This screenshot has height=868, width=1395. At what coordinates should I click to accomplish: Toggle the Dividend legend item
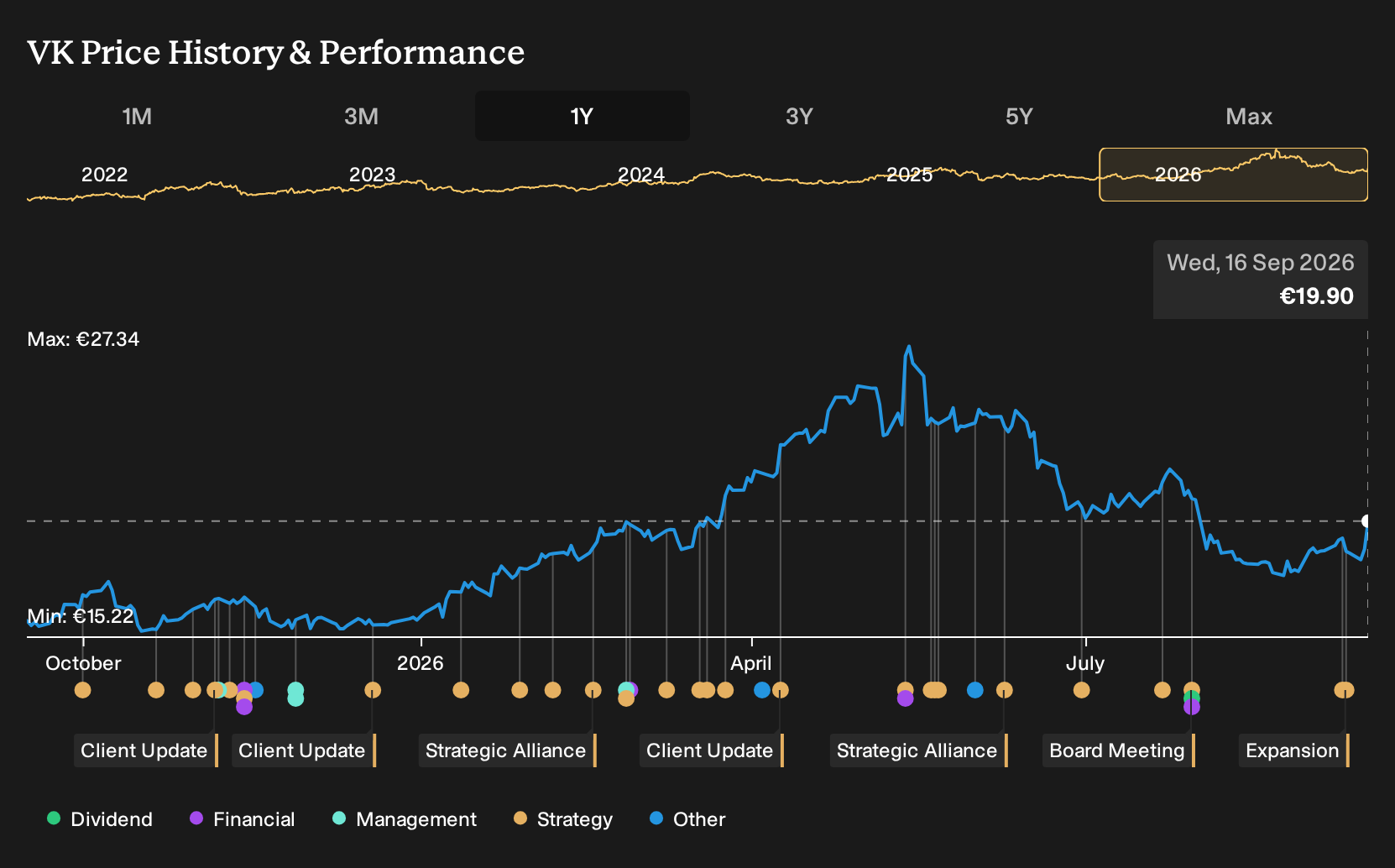(100, 819)
